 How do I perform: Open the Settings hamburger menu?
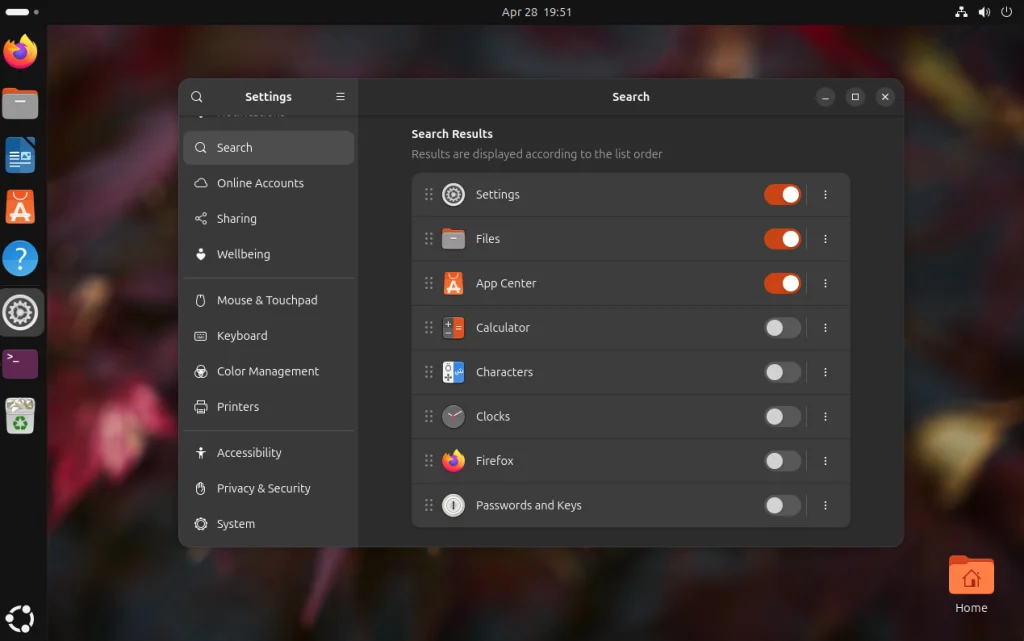click(340, 97)
